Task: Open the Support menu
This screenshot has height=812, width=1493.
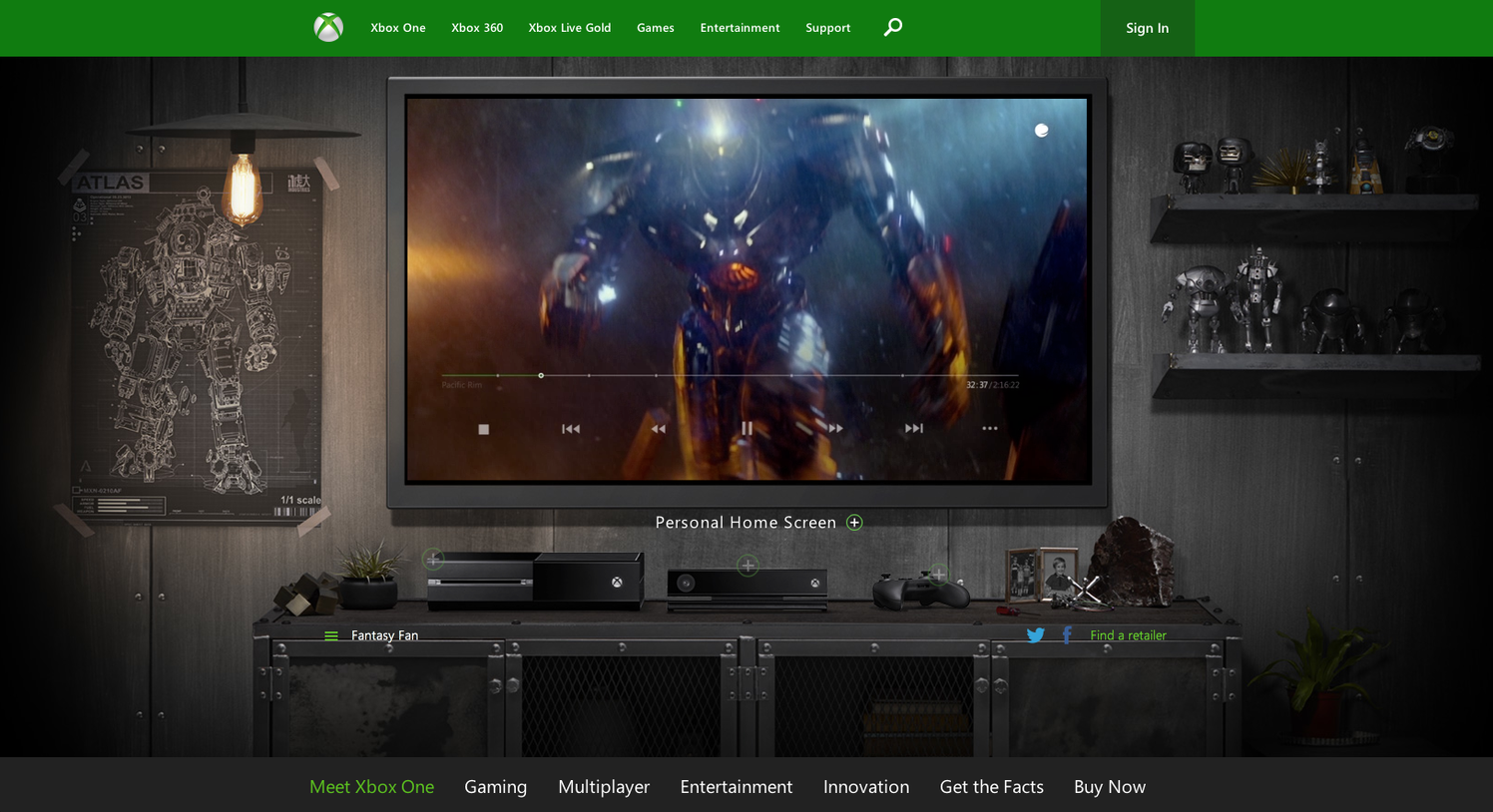Action: click(x=828, y=28)
